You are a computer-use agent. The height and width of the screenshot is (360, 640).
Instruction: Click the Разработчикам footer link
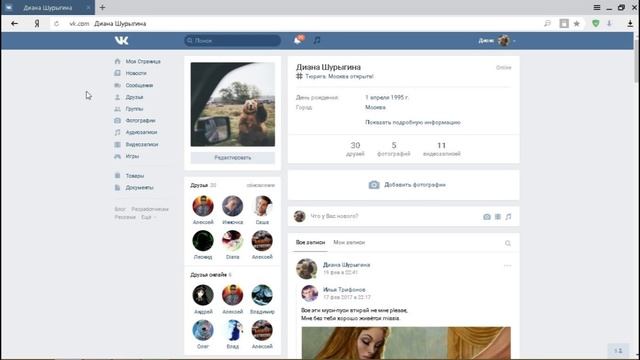pyautogui.click(x=150, y=209)
